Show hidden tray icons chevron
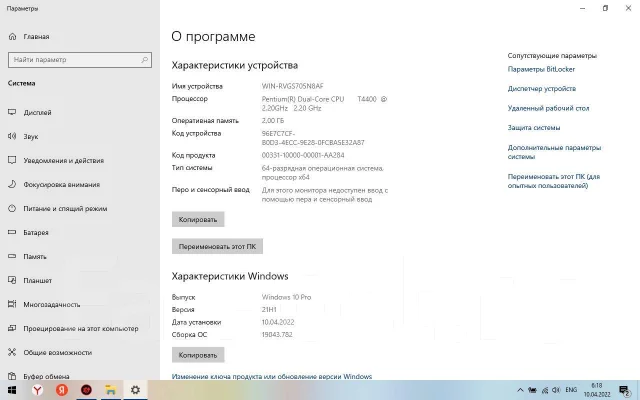The height and width of the screenshot is (400, 640). tap(520, 390)
